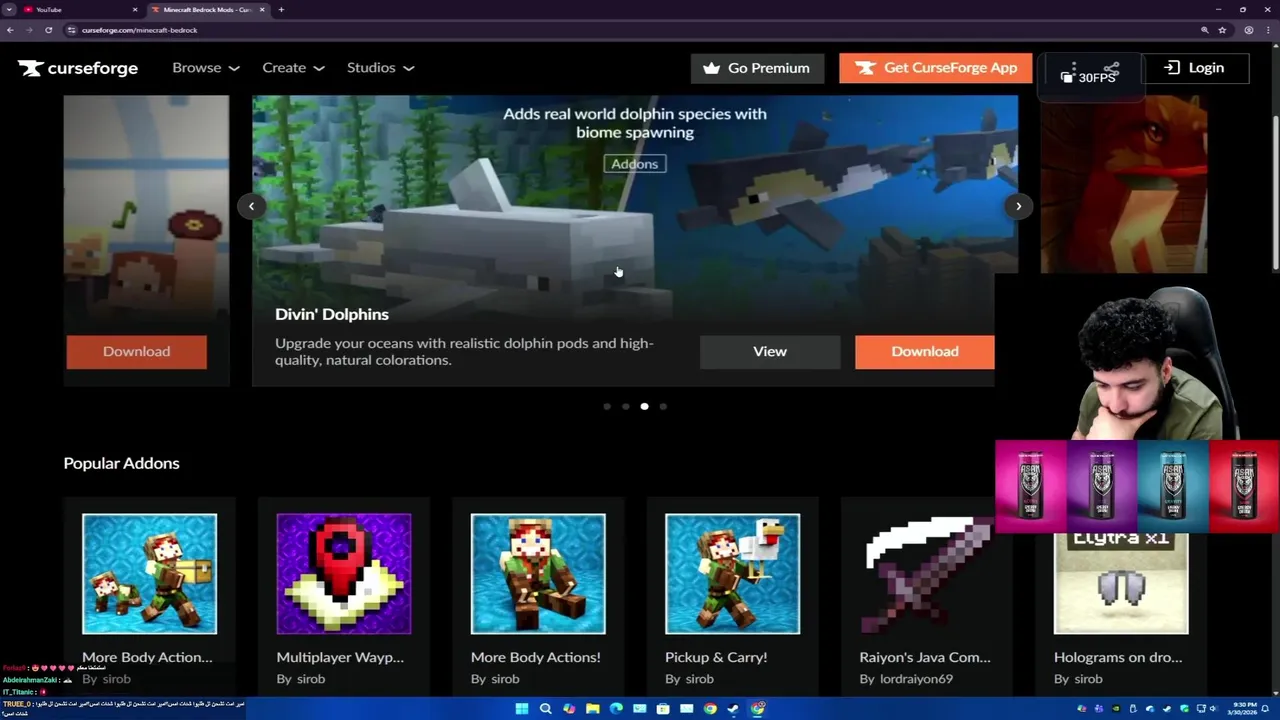The height and width of the screenshot is (720, 1280).
Task: Open the Pickup & Carry! addon thumbnail
Action: coord(732,574)
